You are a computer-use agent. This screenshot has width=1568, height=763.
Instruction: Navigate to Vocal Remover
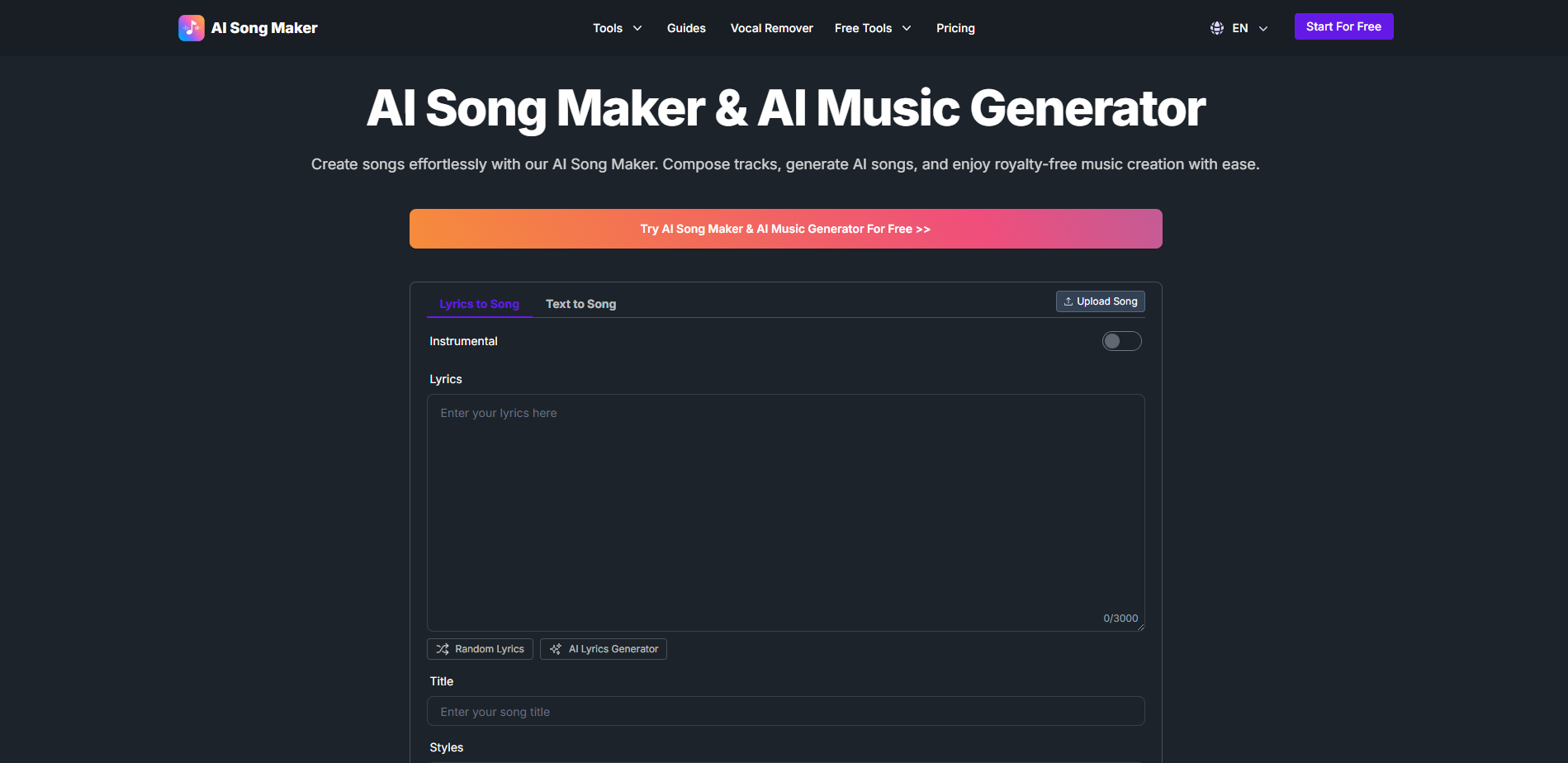coord(771,27)
